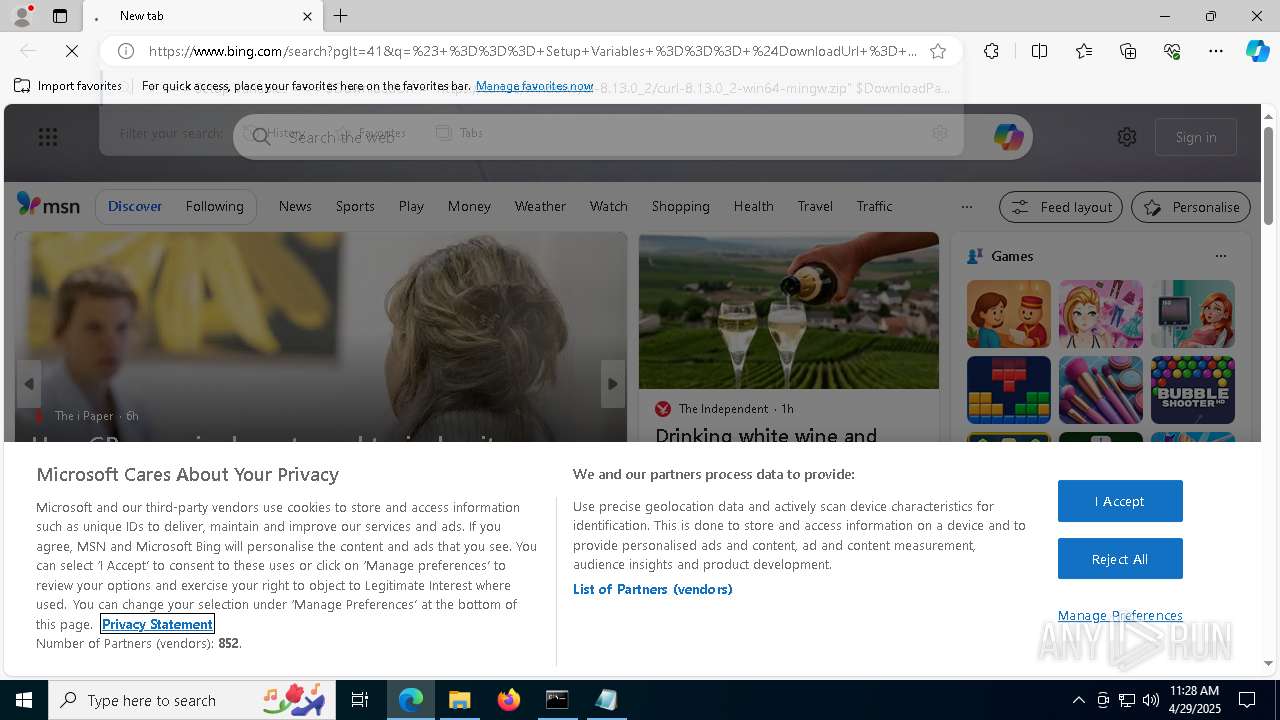Switch to the Following tab
Image resolution: width=1280 pixels, height=720 pixels.
point(214,206)
